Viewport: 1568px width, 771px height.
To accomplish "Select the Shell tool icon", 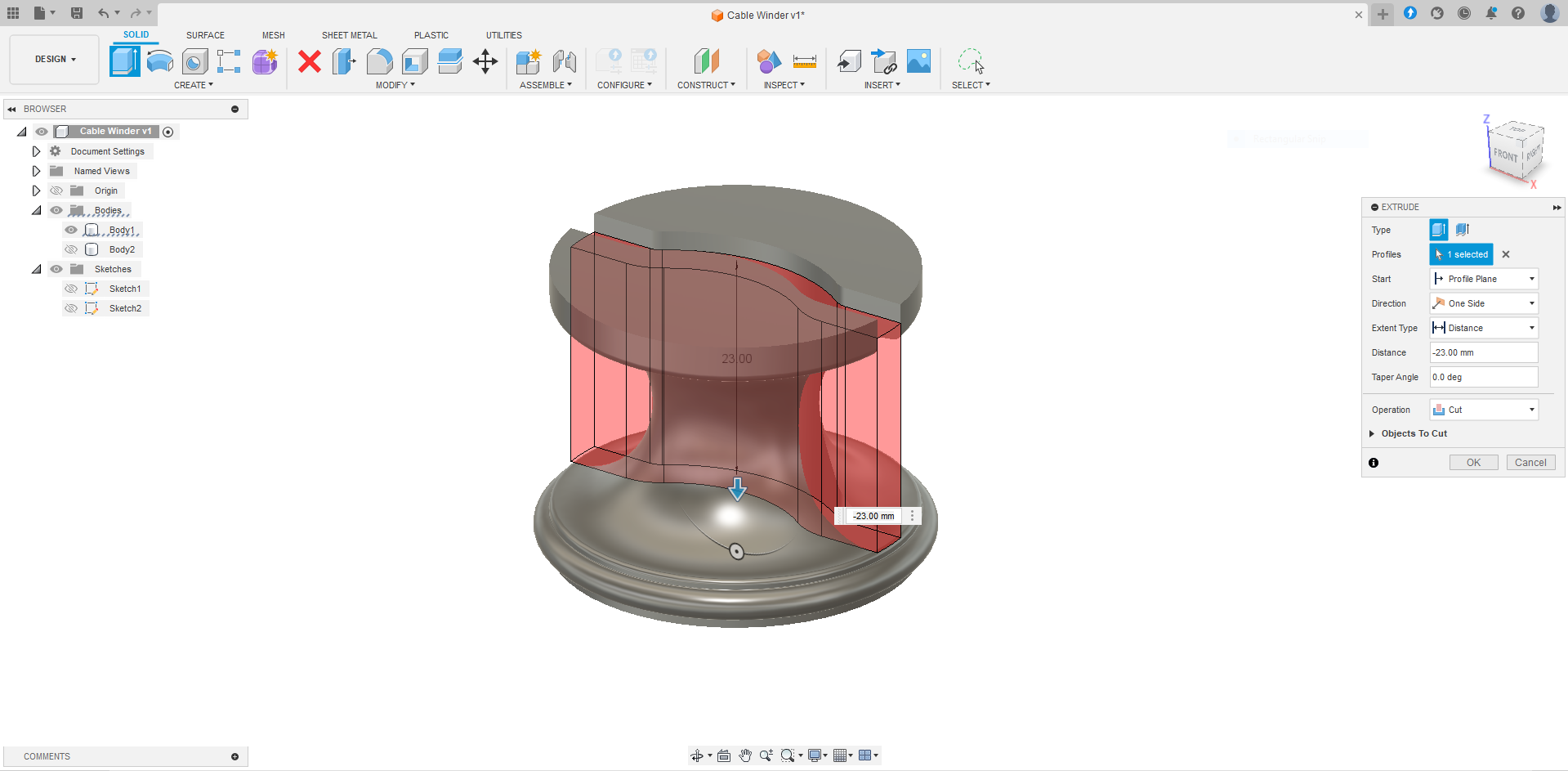I will coord(415,61).
